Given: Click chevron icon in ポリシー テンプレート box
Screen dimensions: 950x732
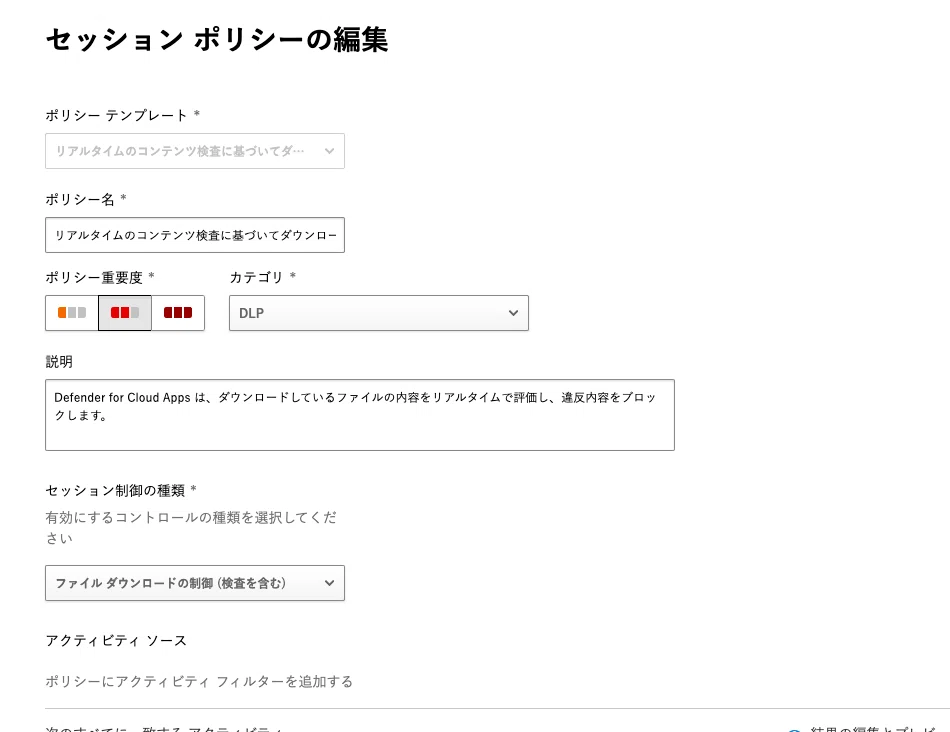Looking at the screenshot, I should [x=329, y=151].
